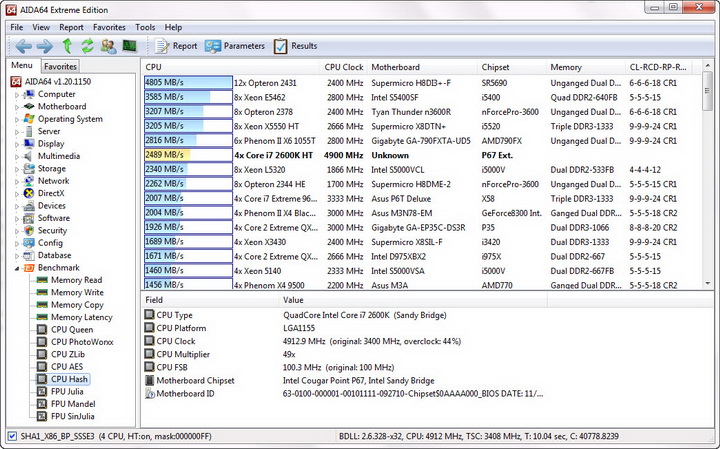Select the Memory Read benchmark icon
Image resolution: width=720 pixels, height=449 pixels.
tap(42, 280)
